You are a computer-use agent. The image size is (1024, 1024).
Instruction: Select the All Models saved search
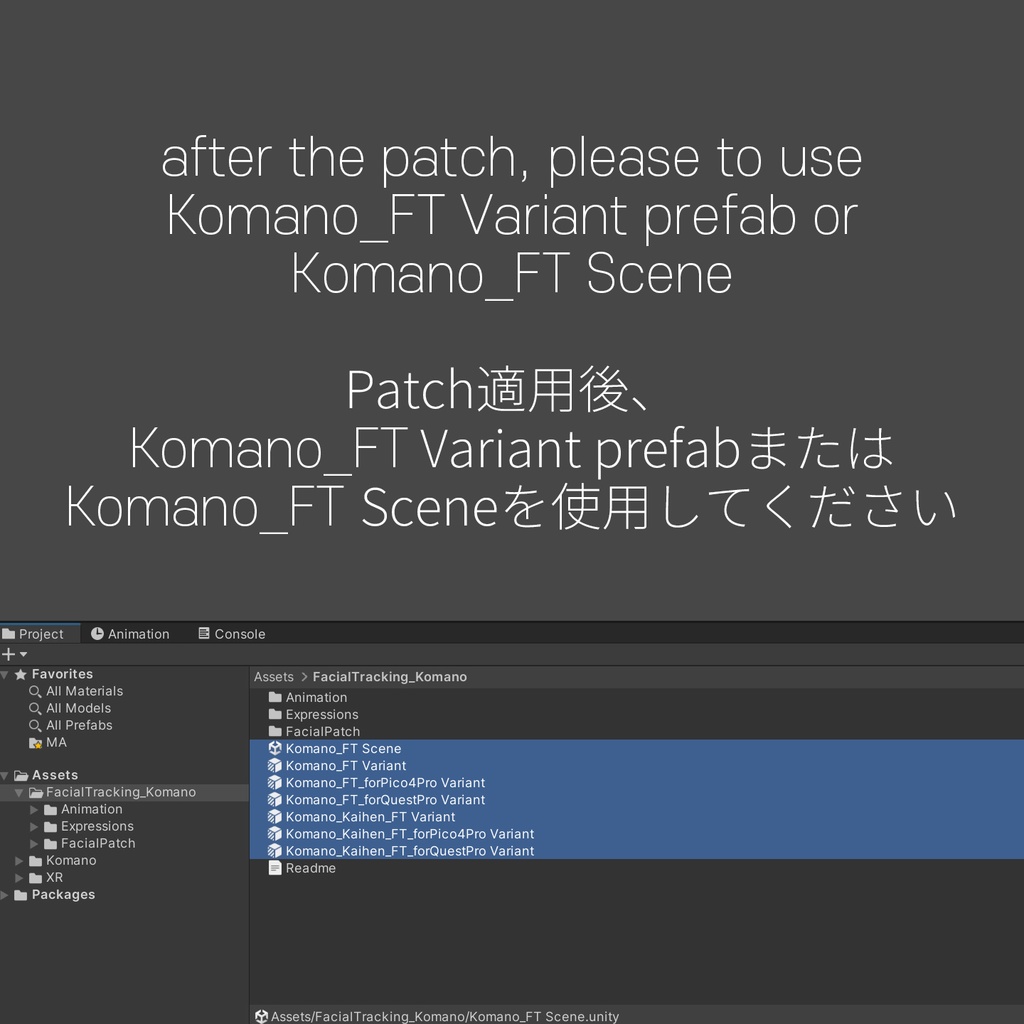coord(78,708)
